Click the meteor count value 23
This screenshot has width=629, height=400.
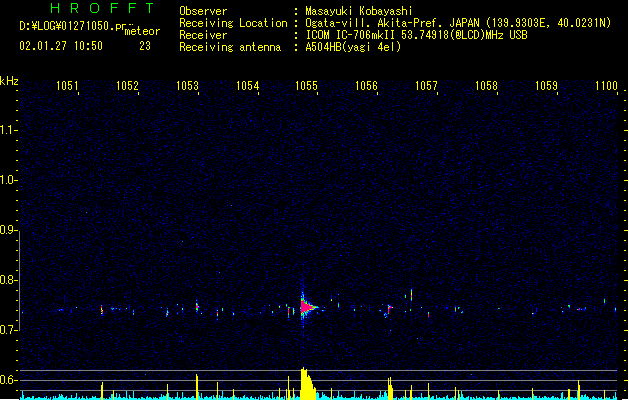coord(145,46)
